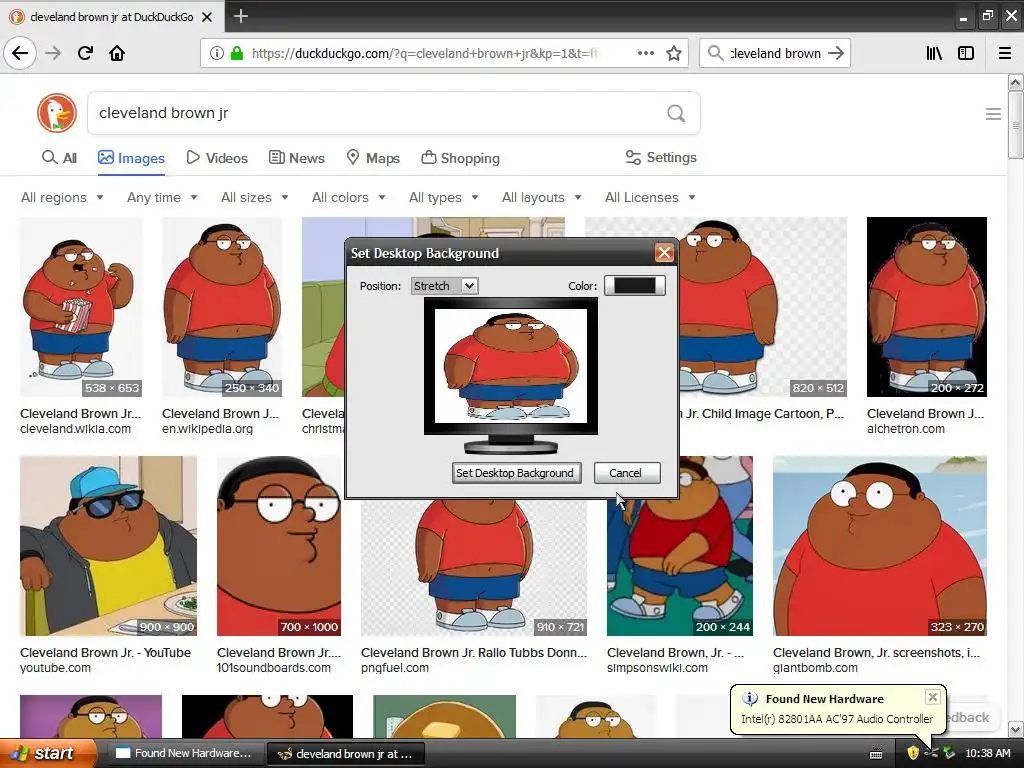Close the cleveland brown jr tab
Image resolution: width=1024 pixels, height=768 pixels.
[207, 17]
